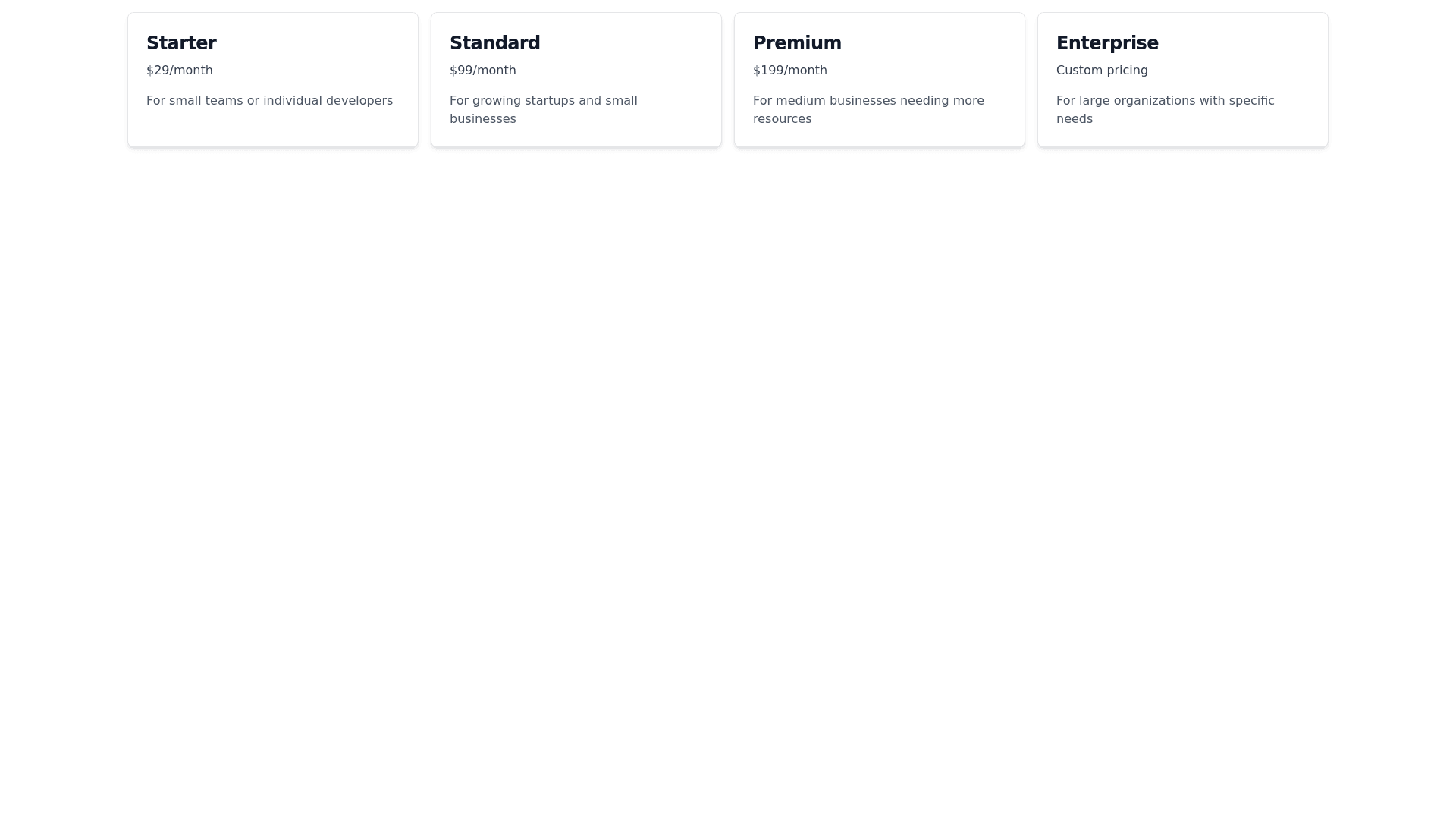
Task: Click the Starter plan heading
Action: (181, 43)
